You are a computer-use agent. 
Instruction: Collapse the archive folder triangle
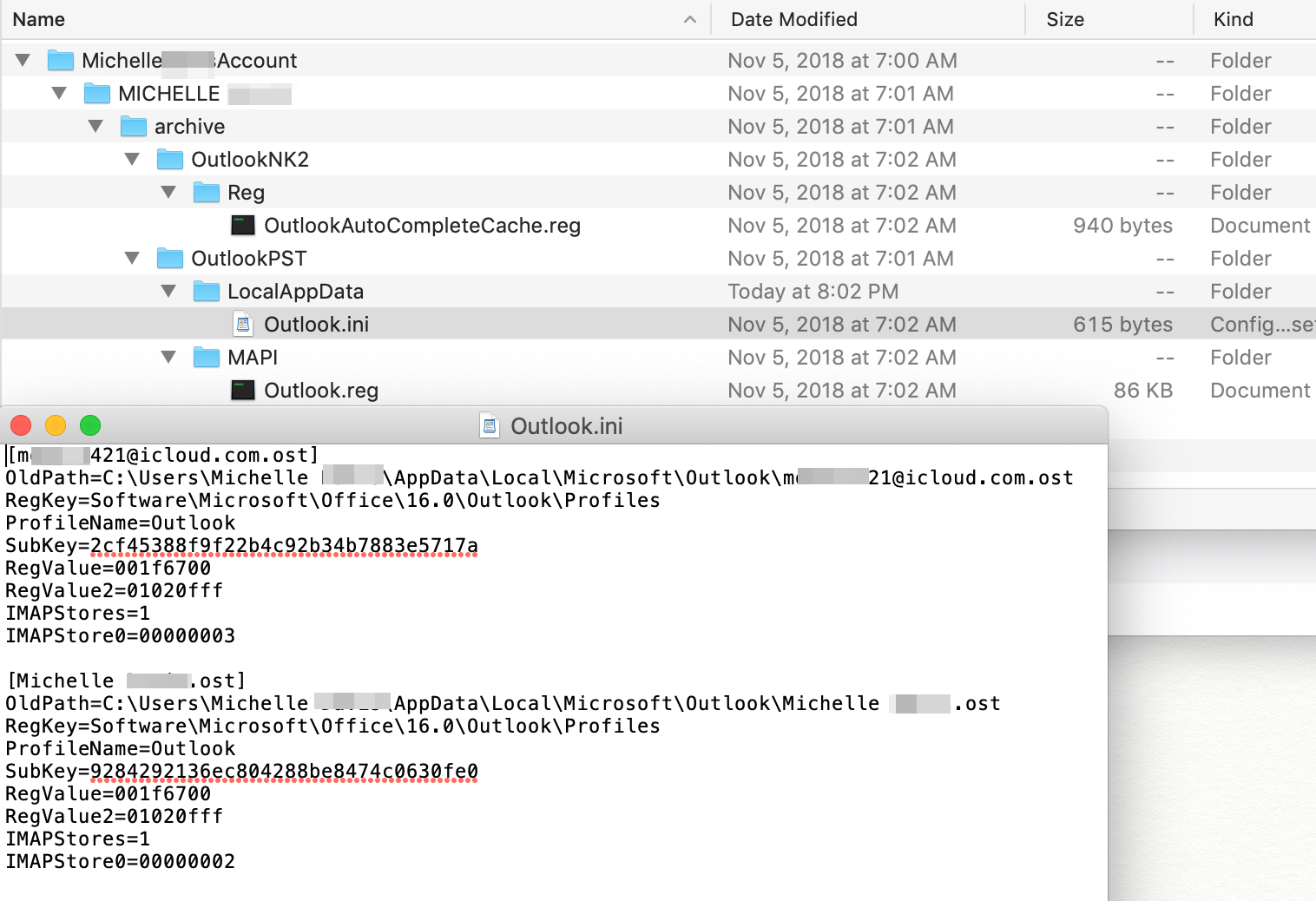95,126
